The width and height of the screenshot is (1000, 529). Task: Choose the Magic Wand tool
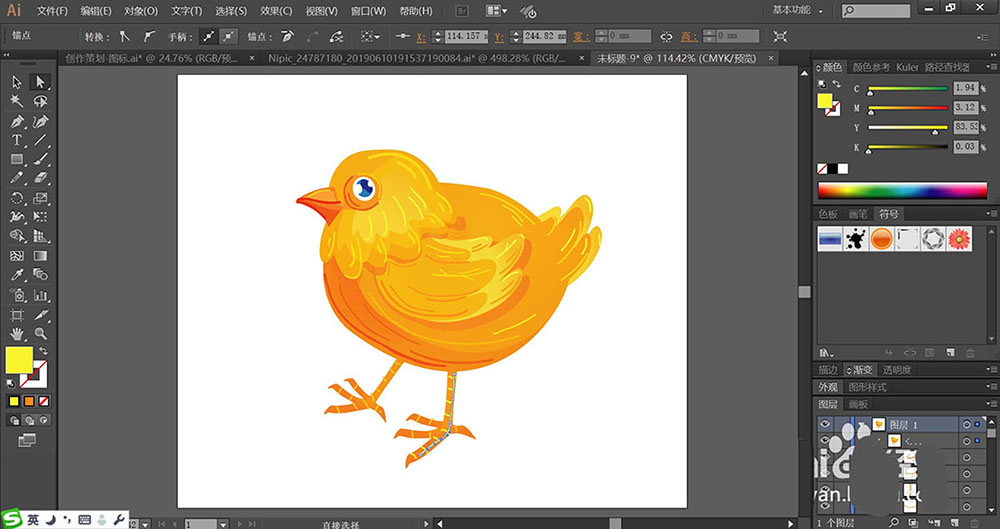coord(17,101)
